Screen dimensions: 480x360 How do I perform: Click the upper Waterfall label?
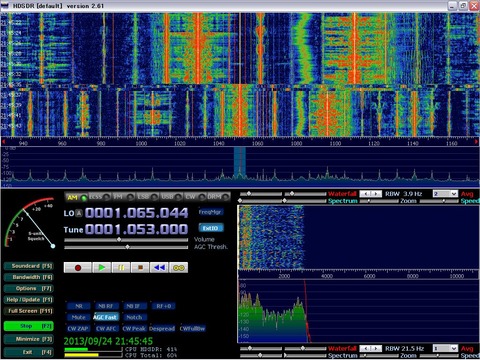pyautogui.click(x=342, y=194)
